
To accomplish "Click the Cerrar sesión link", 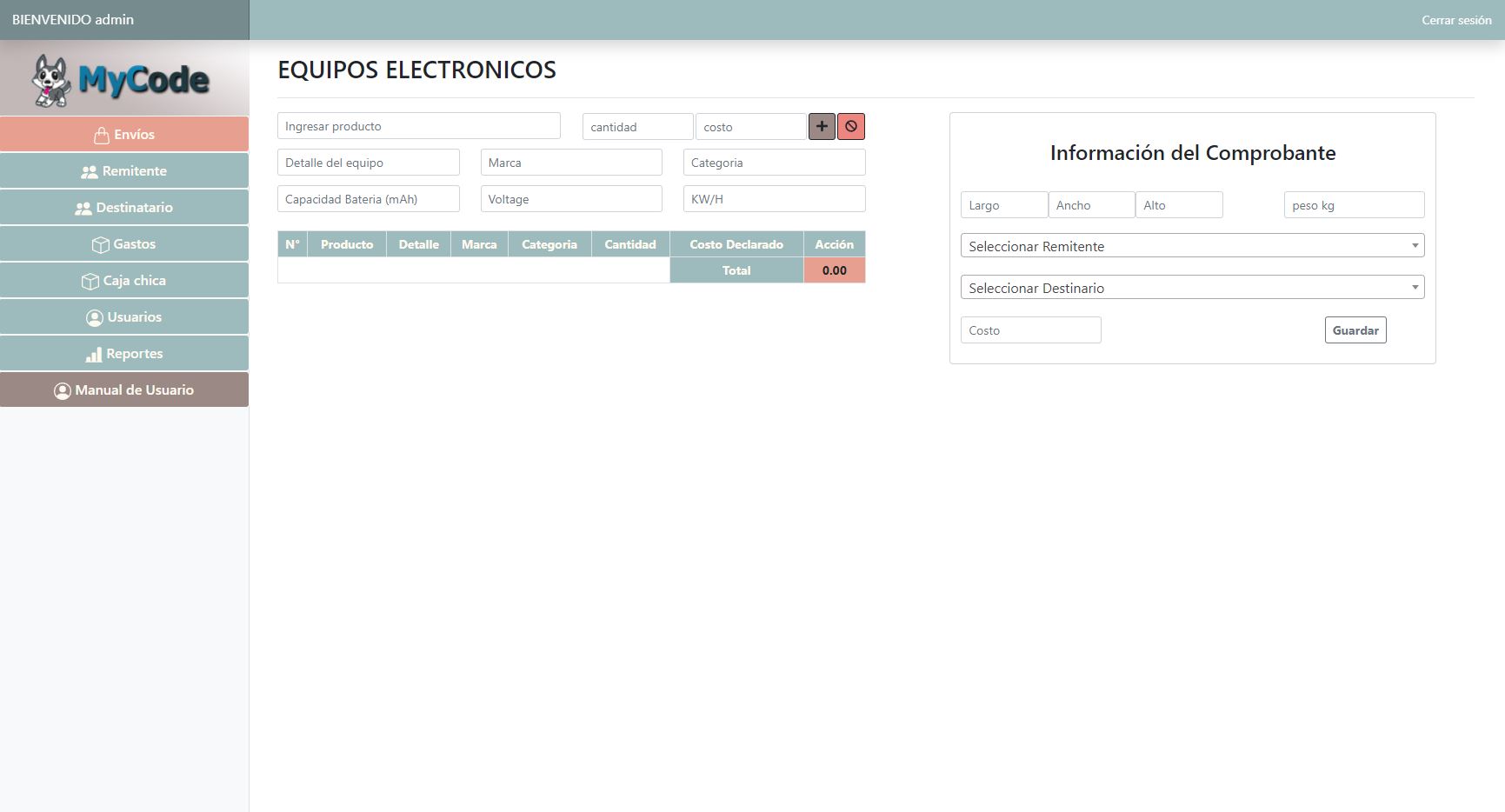I will pos(1455,20).
